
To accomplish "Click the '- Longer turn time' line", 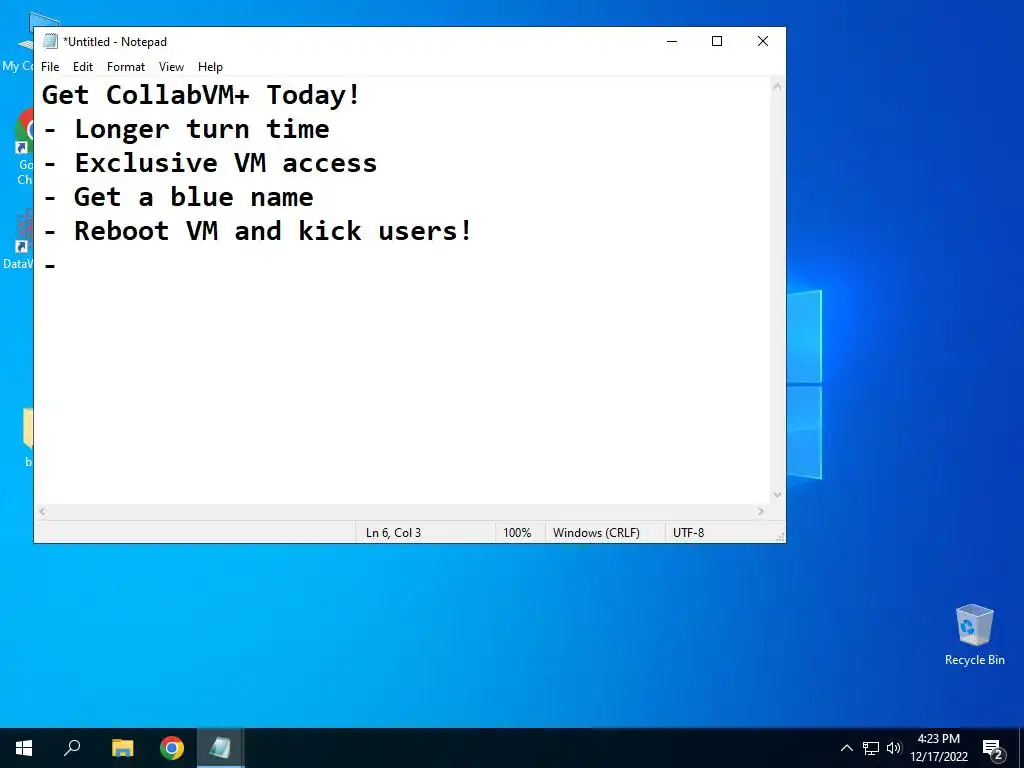I will click(x=185, y=129).
